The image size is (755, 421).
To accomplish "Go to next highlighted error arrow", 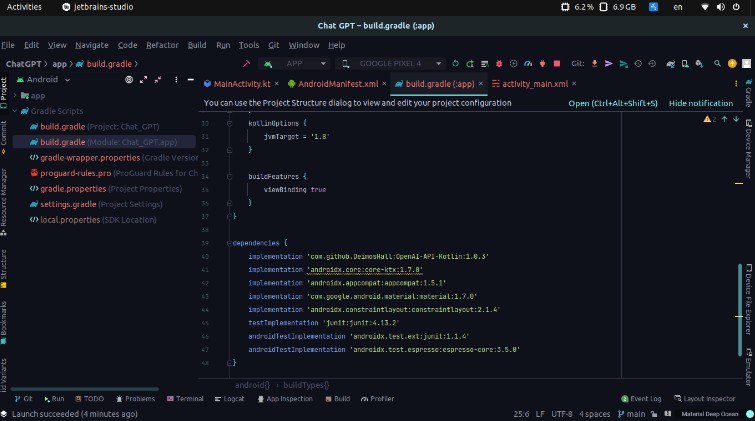I will pyautogui.click(x=736, y=119).
